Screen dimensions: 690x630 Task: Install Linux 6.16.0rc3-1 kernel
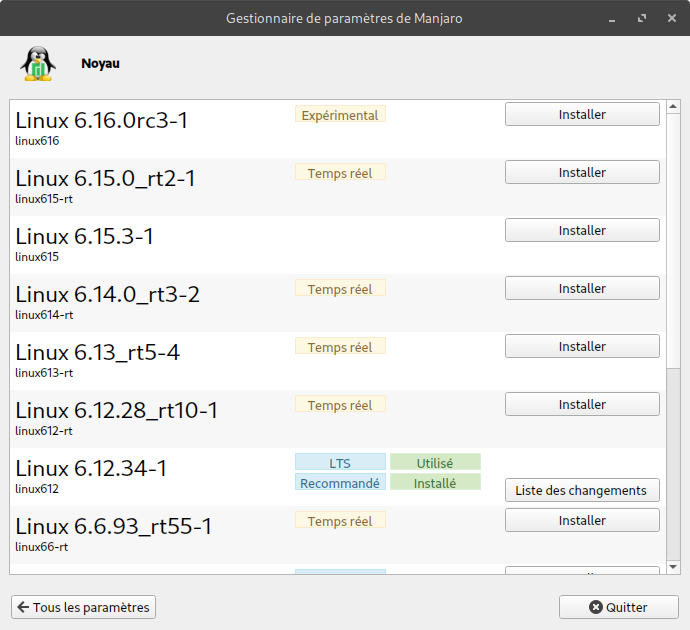pyautogui.click(x=582, y=114)
